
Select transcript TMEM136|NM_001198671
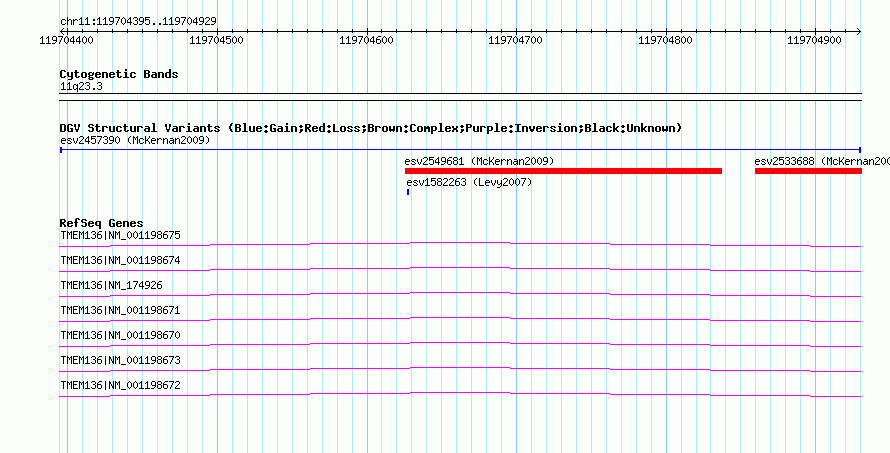(x=120, y=310)
